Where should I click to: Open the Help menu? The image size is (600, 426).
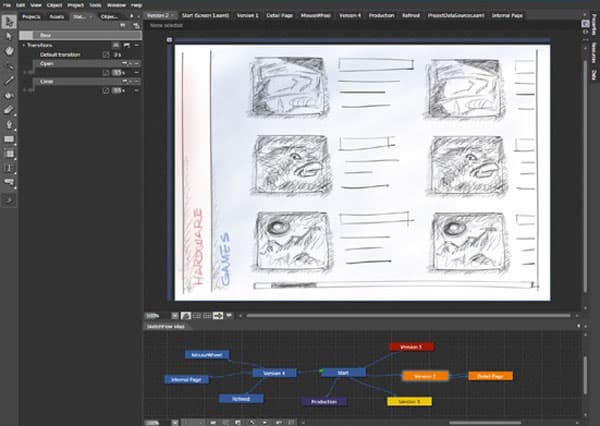tap(137, 5)
